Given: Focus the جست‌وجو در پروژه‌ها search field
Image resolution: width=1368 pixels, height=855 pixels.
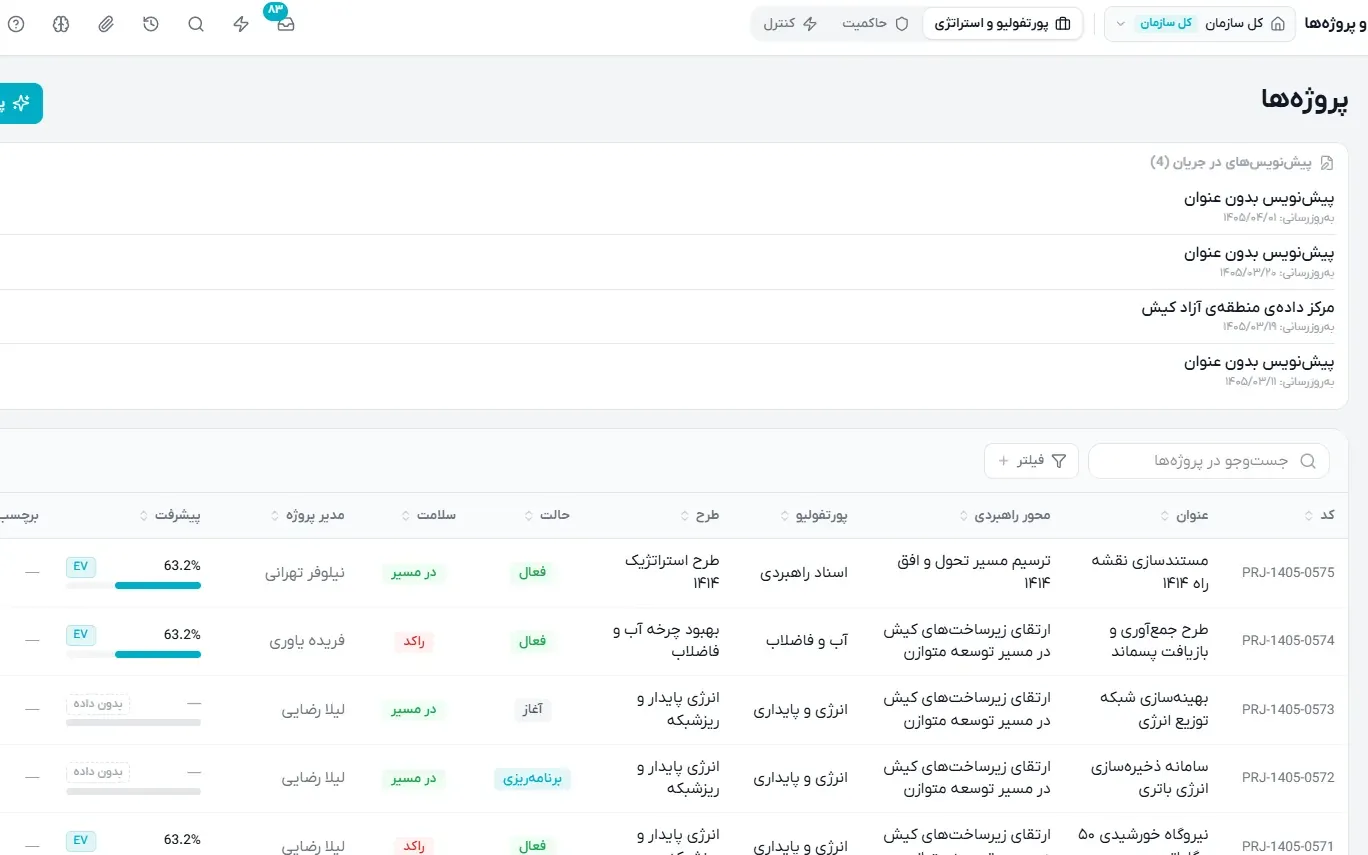Looking at the screenshot, I should point(1209,461).
